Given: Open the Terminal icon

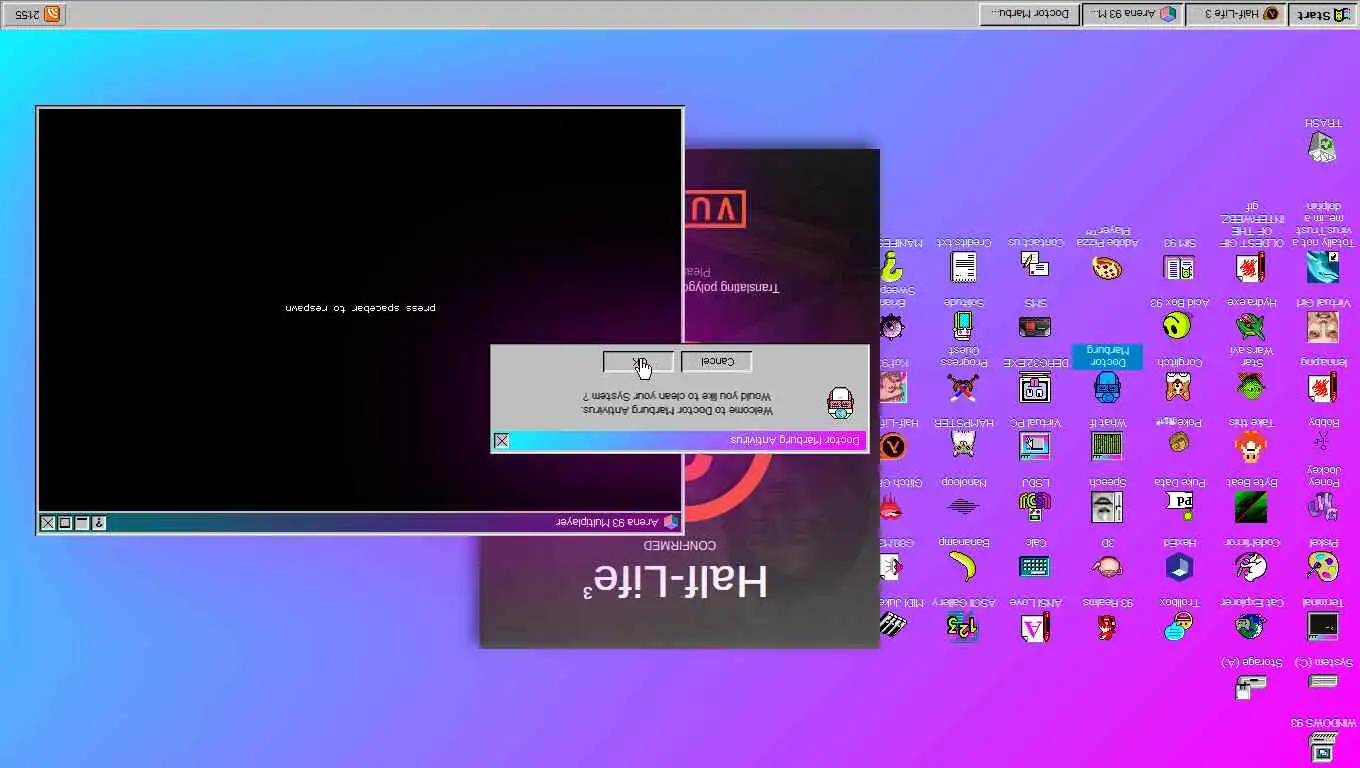Looking at the screenshot, I should click(1323, 626).
